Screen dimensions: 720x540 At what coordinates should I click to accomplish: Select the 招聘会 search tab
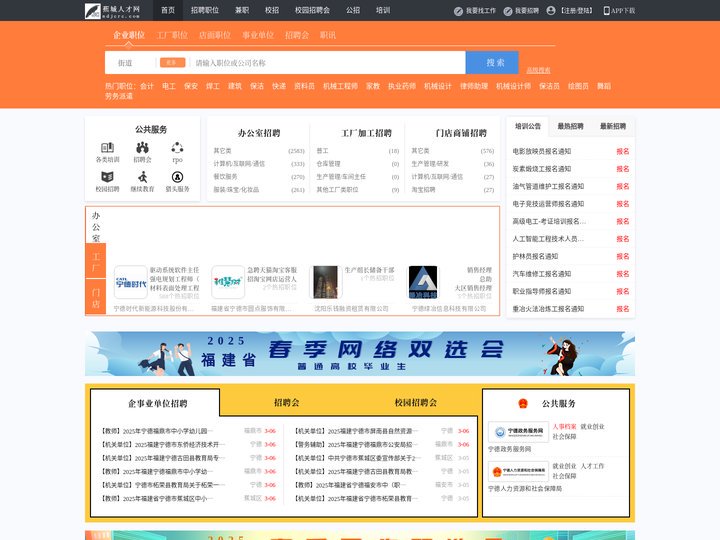tap(297, 35)
